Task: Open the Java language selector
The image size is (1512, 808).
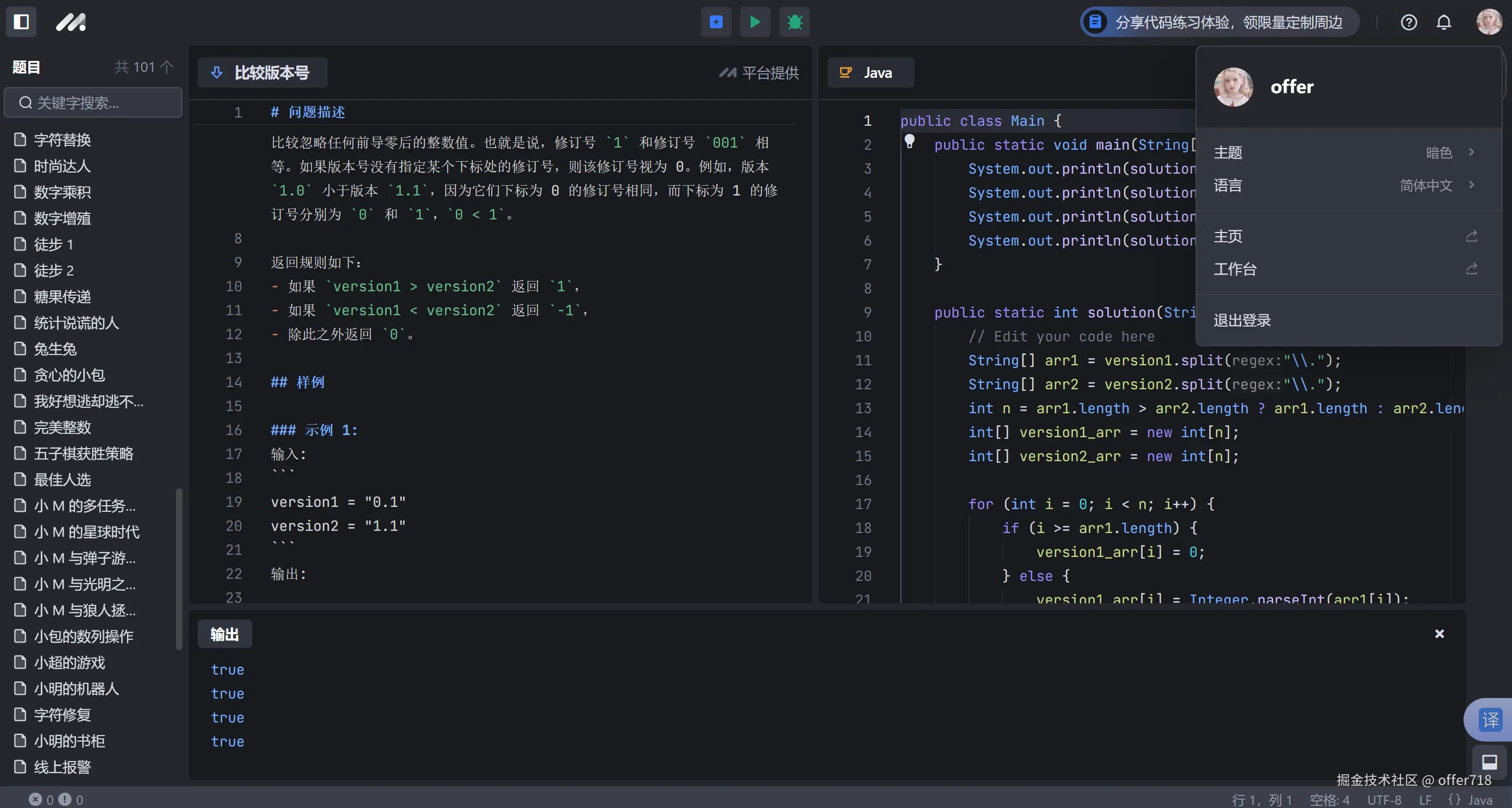Action: click(870, 73)
